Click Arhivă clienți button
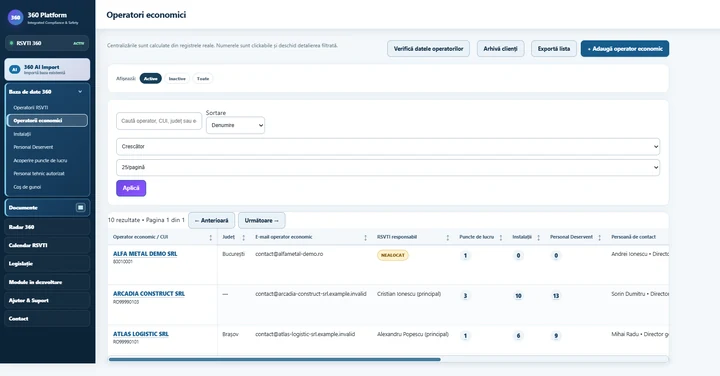The width and height of the screenshot is (720, 376). [500, 49]
